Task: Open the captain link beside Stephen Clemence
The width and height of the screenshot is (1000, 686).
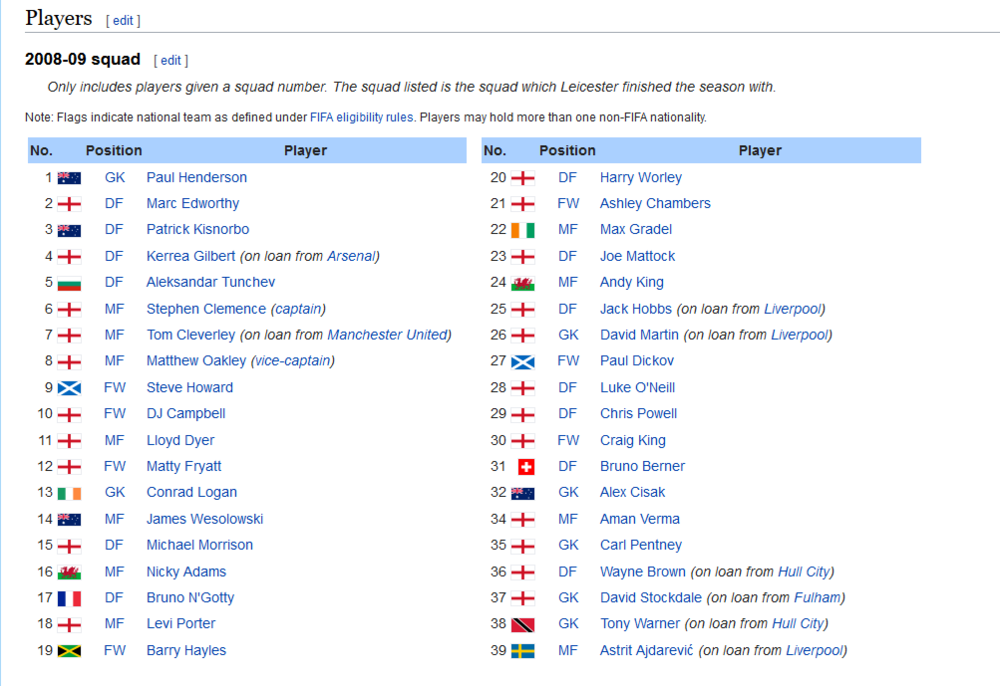Action: [x=298, y=309]
